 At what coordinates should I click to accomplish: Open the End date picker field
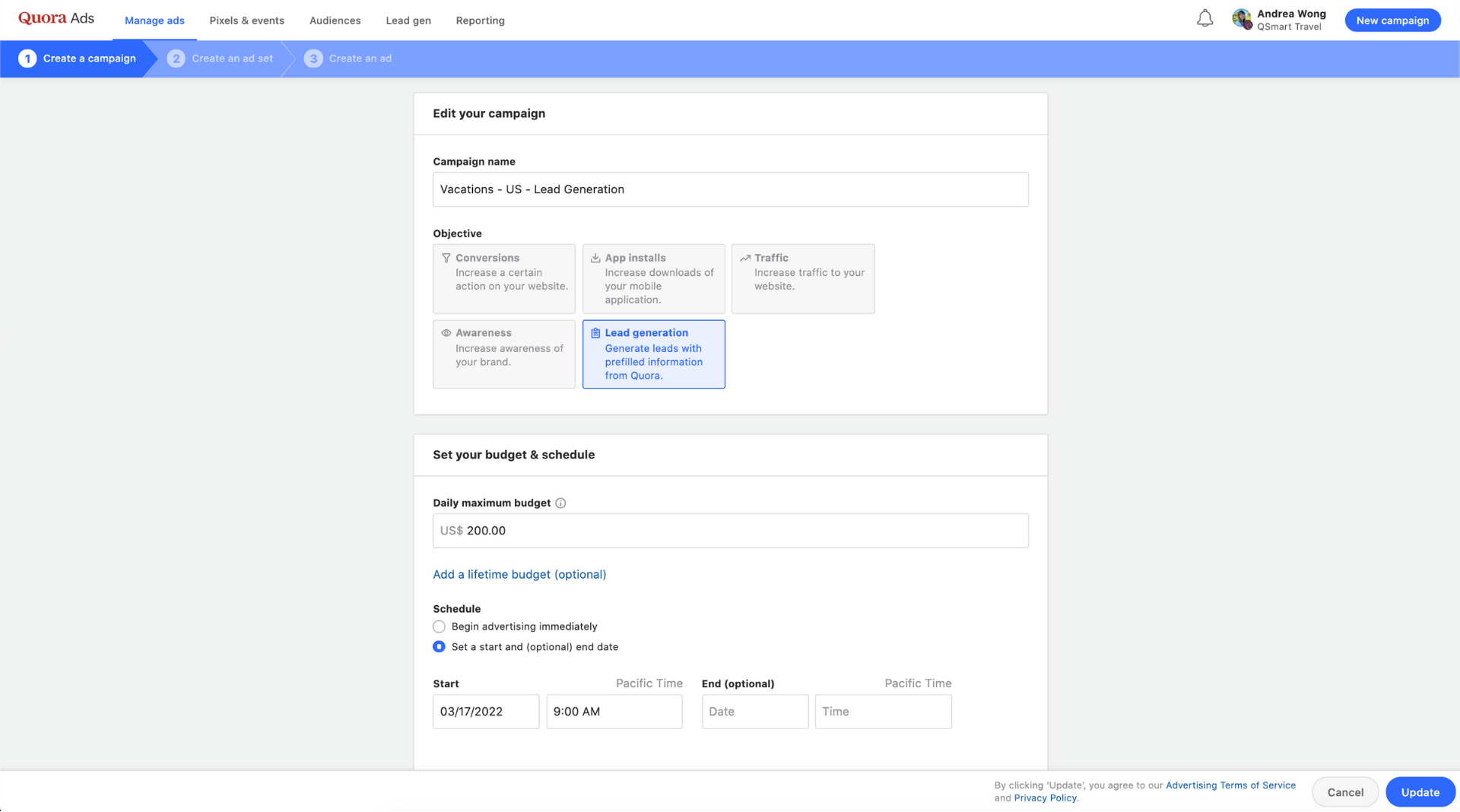pyautogui.click(x=754, y=712)
